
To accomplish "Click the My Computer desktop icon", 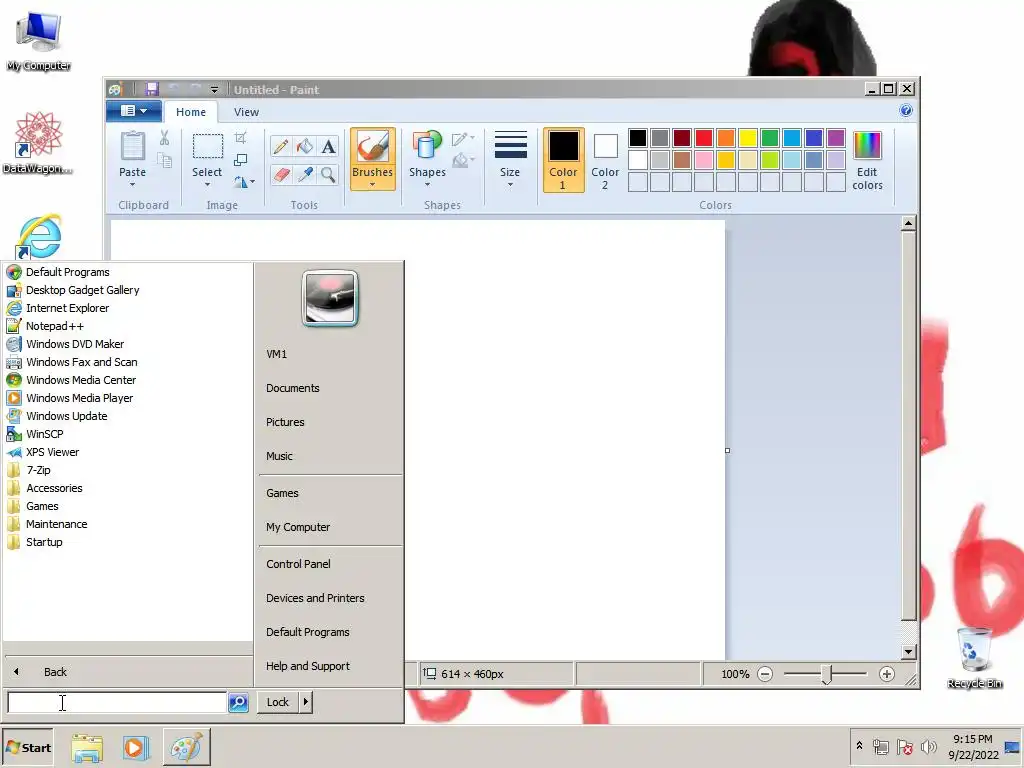I will click(x=39, y=41).
